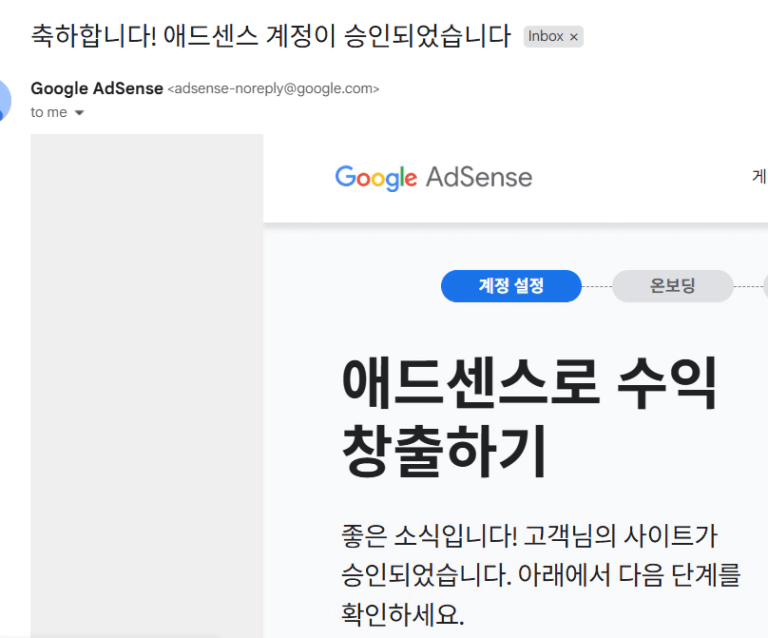768x638 pixels.
Task: Click the dotted connector right of 온보딩
Action: pos(748,286)
